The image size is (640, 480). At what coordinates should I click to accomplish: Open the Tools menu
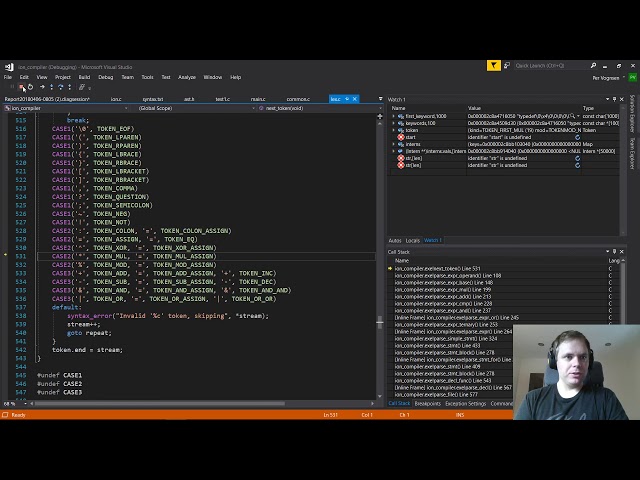pyautogui.click(x=147, y=77)
